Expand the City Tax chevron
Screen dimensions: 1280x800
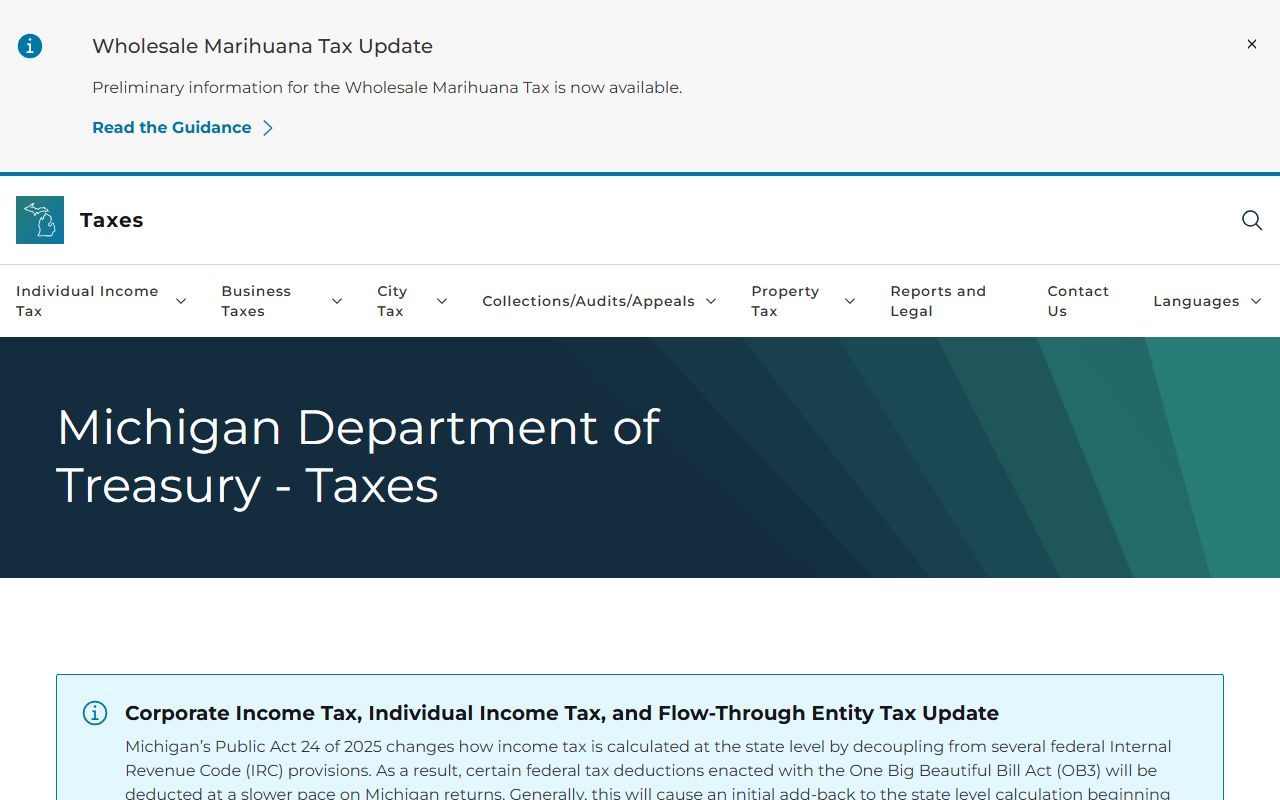[x=442, y=301]
